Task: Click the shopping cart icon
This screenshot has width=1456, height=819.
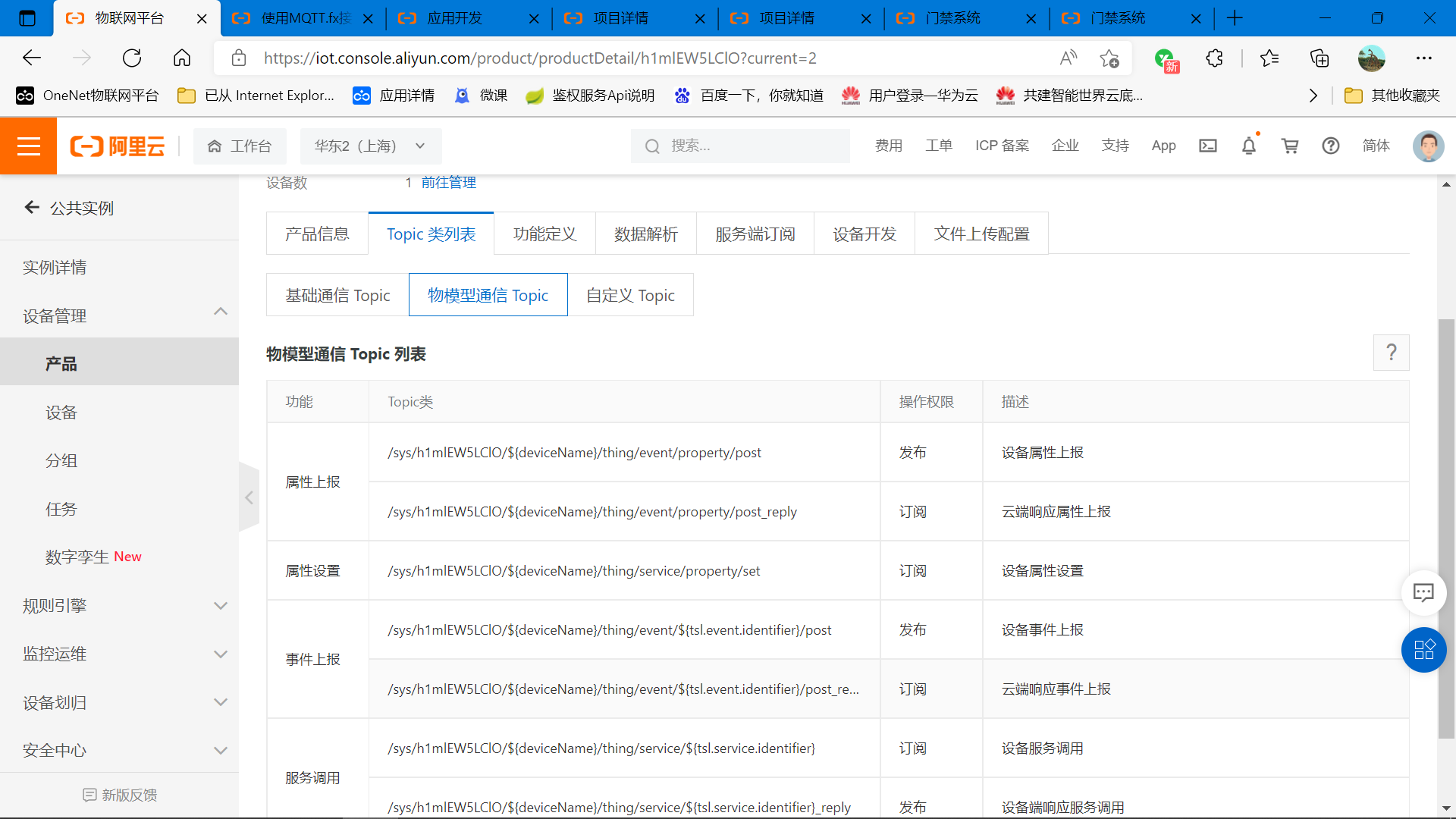Action: [1289, 146]
